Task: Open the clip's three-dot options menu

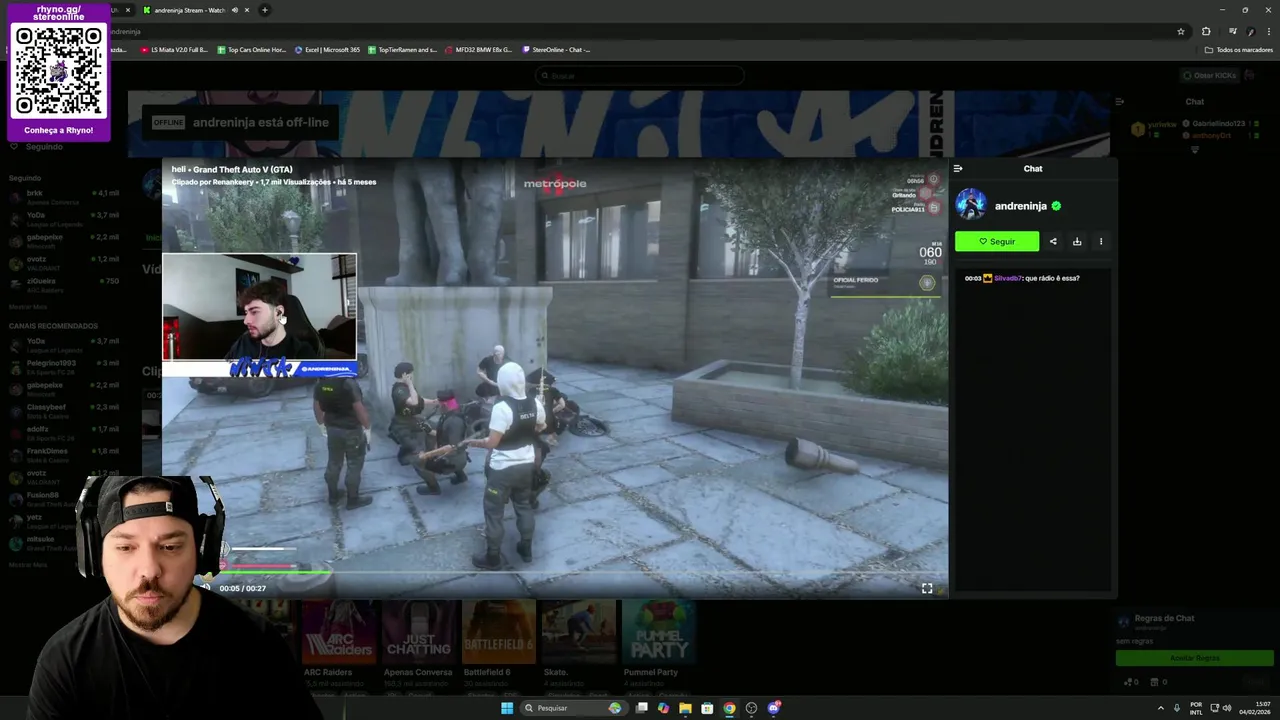Action: (1101, 241)
